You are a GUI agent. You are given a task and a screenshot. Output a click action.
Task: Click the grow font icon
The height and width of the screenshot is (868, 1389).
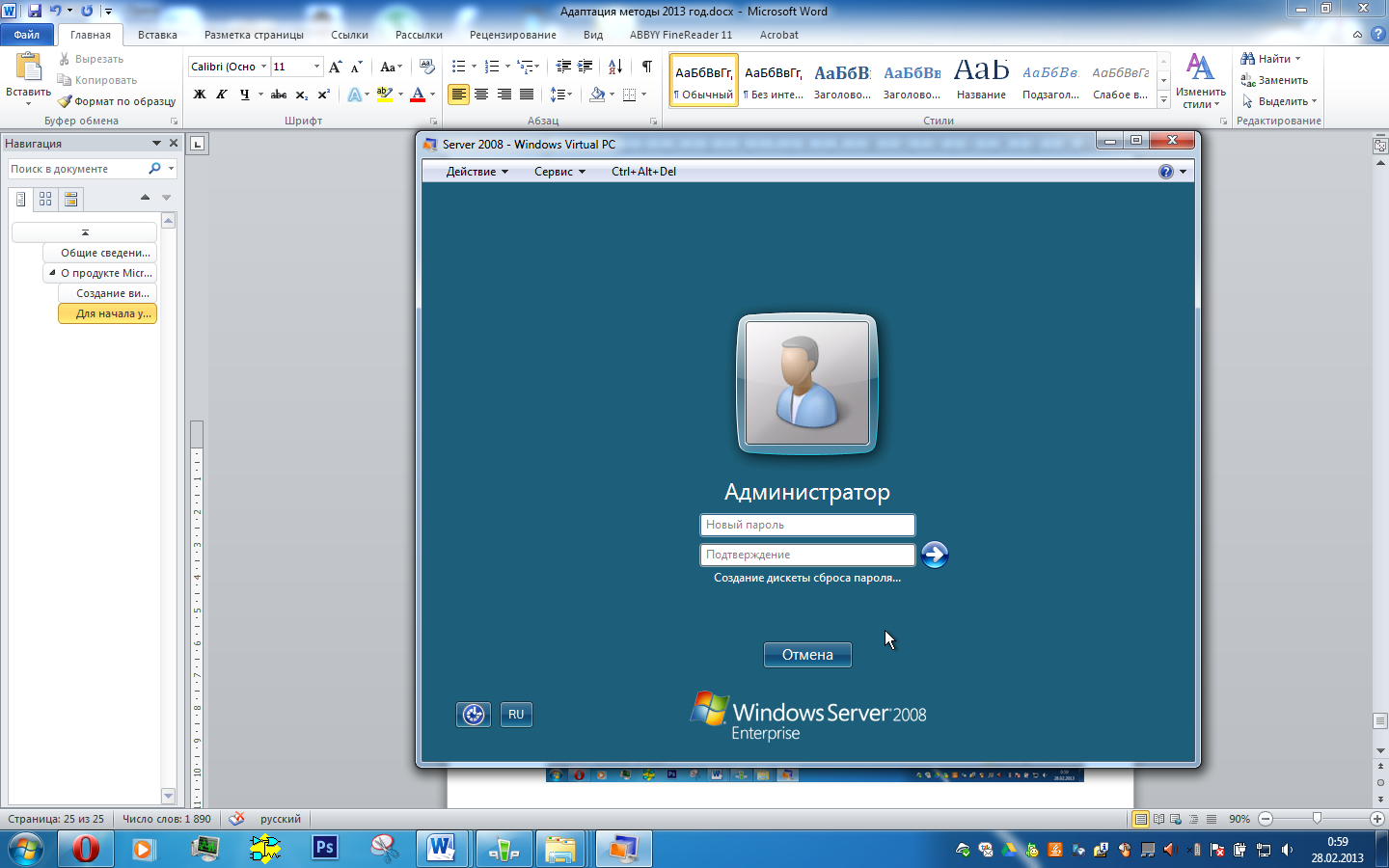click(x=336, y=67)
